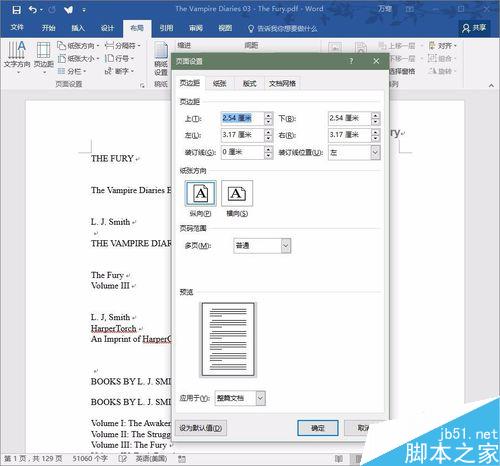
Task: Expand the Apply to (应用于) dropdown
Action: coord(260,398)
